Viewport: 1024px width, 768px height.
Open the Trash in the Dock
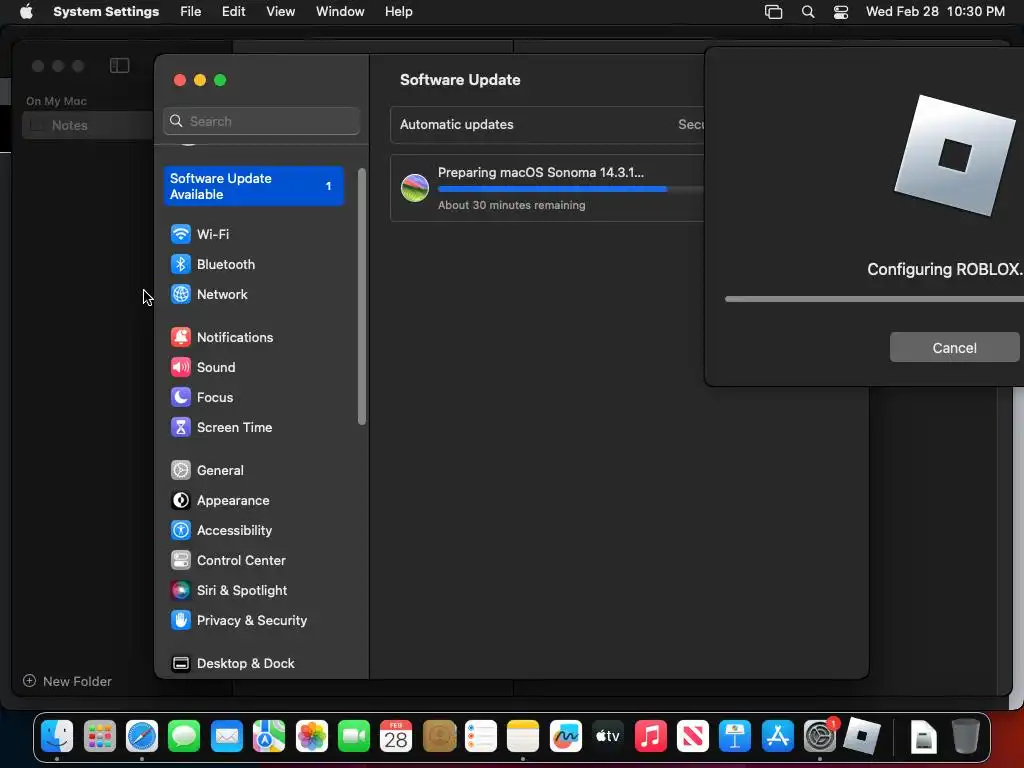[x=965, y=737]
